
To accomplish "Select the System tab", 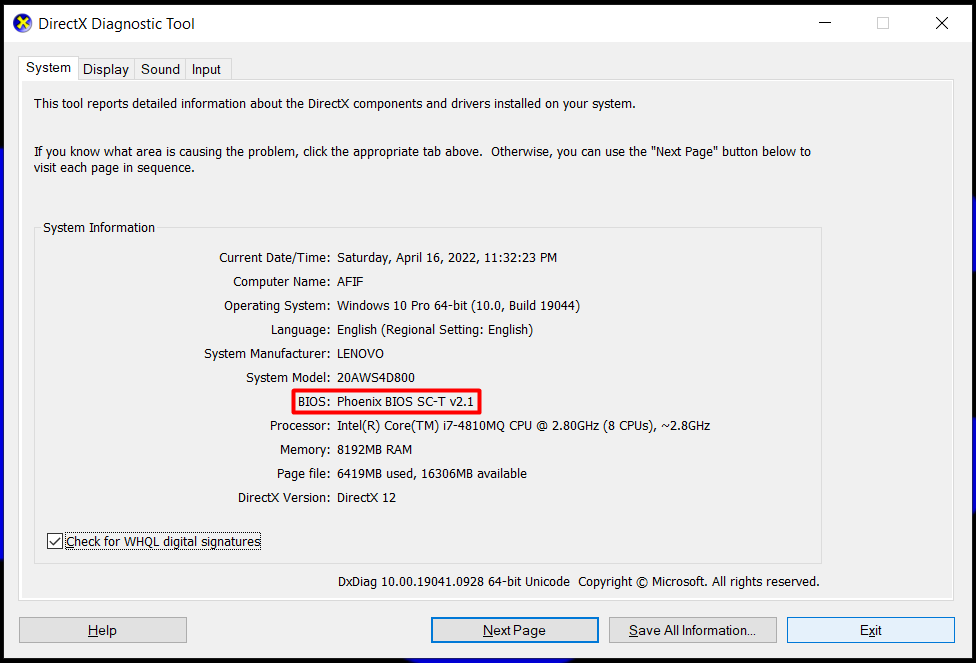I will [x=48, y=68].
